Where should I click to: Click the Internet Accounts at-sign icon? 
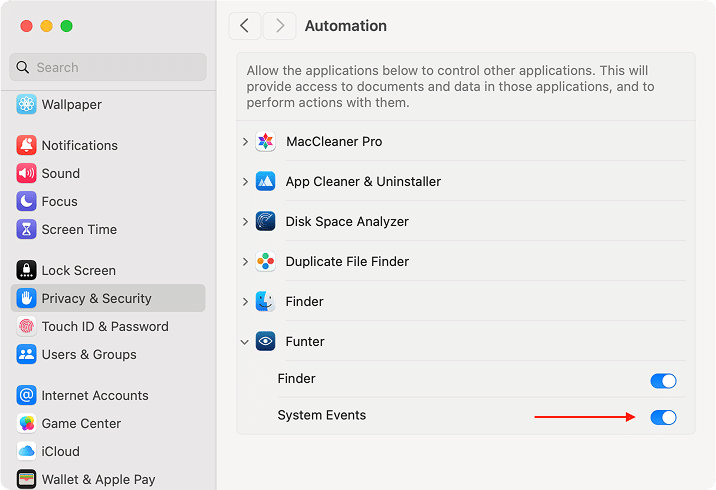[x=26, y=395]
